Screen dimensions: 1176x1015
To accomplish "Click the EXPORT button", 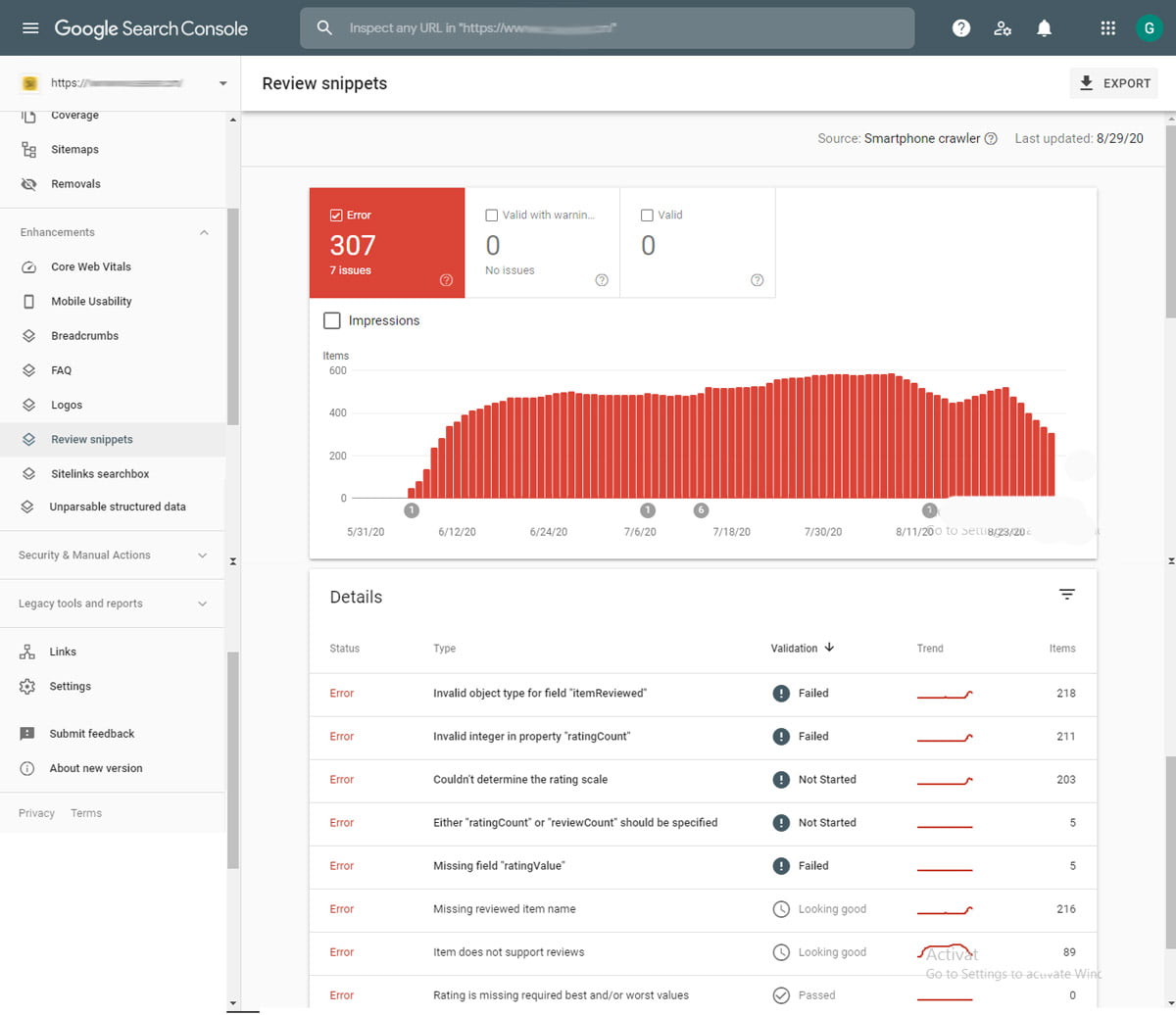I will pos(1114,83).
